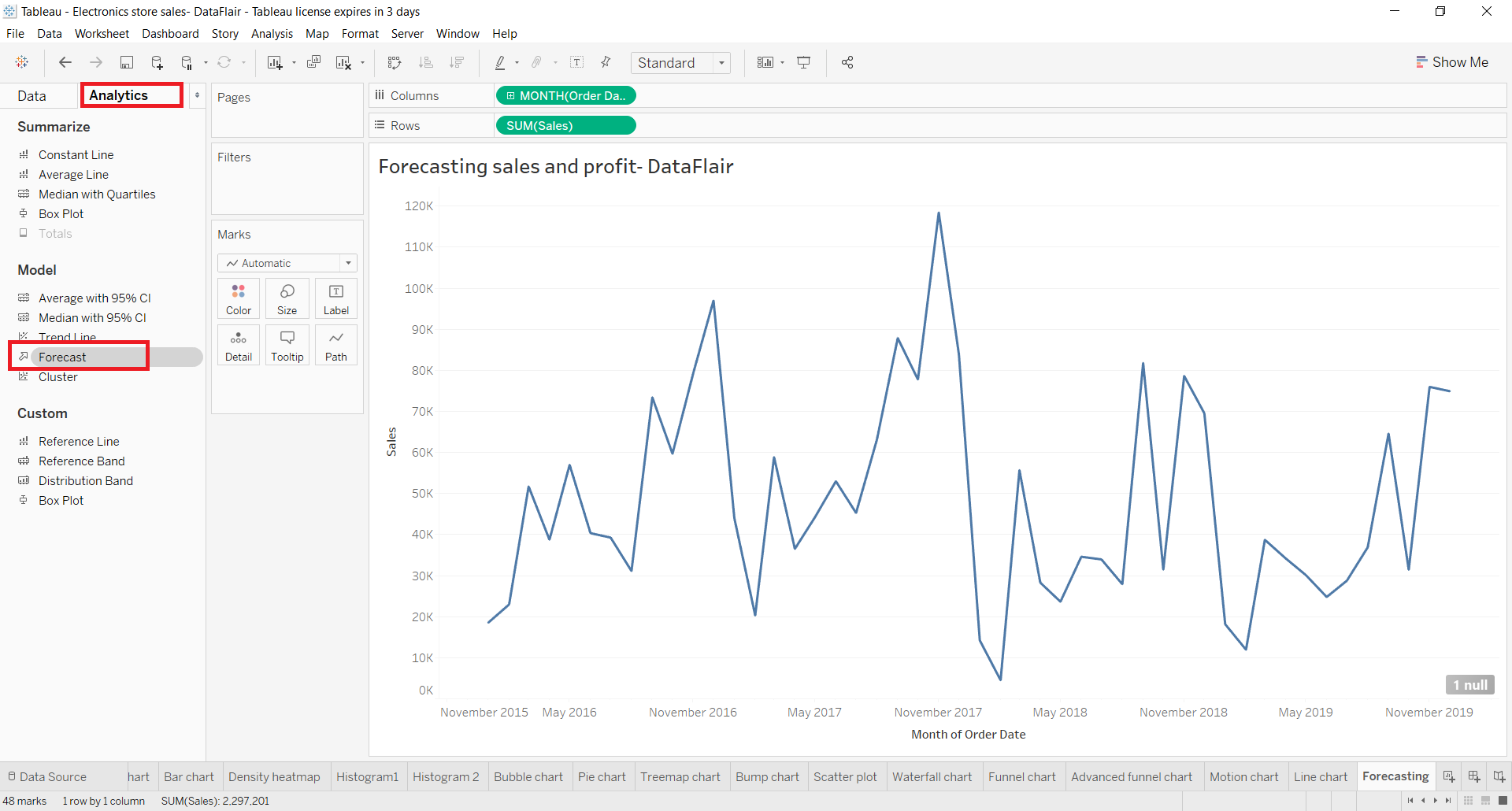Click the Tableau start page logo icon
This screenshot has width=1512, height=811.
[22, 62]
